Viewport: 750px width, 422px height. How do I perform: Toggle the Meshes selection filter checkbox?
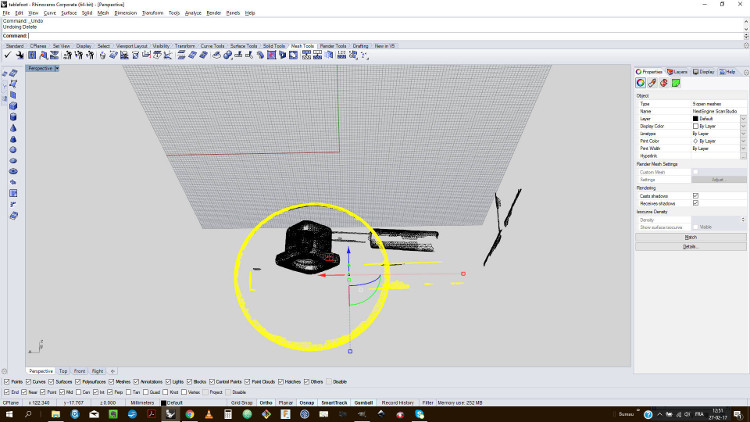(x=111, y=382)
